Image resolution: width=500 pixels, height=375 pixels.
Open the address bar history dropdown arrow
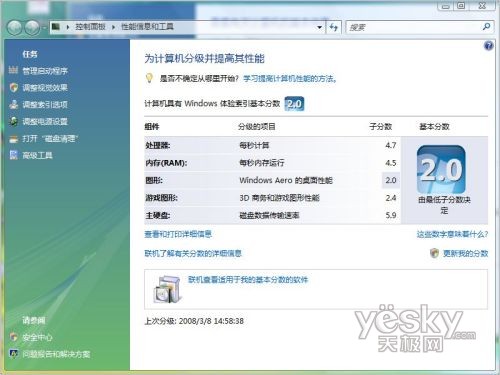[319, 27]
